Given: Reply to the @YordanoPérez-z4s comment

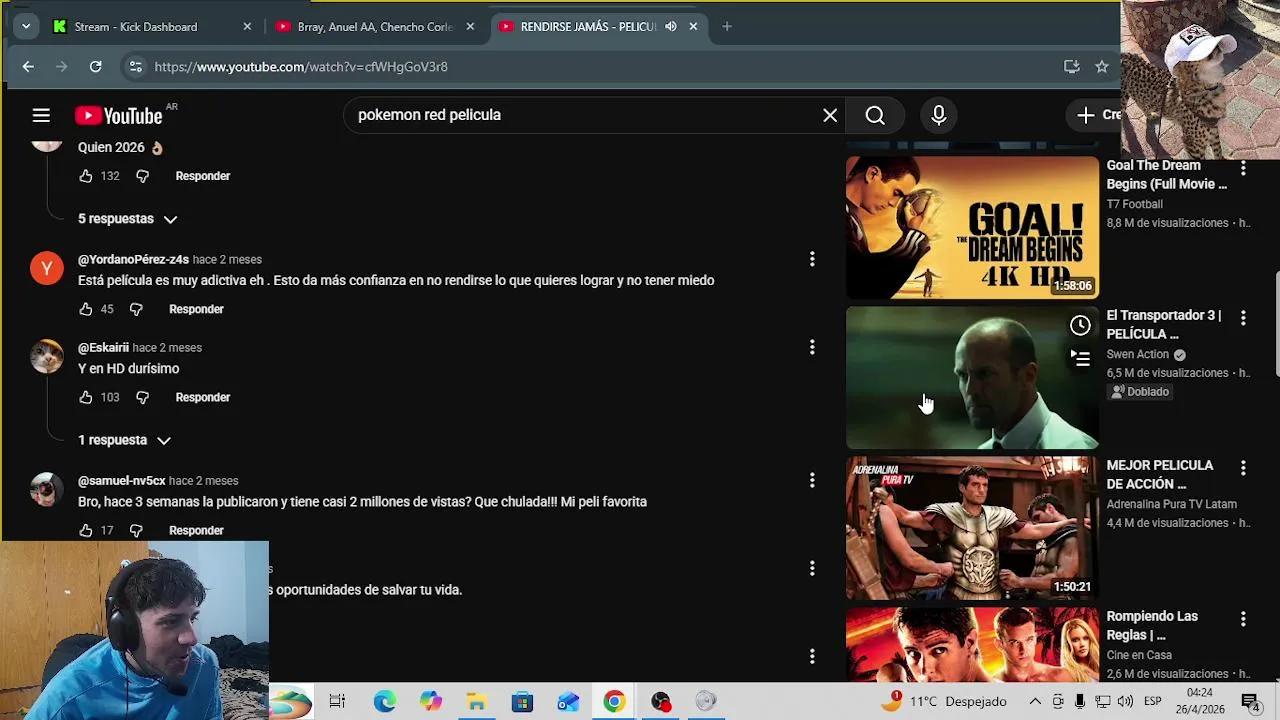Looking at the screenshot, I should tap(196, 309).
